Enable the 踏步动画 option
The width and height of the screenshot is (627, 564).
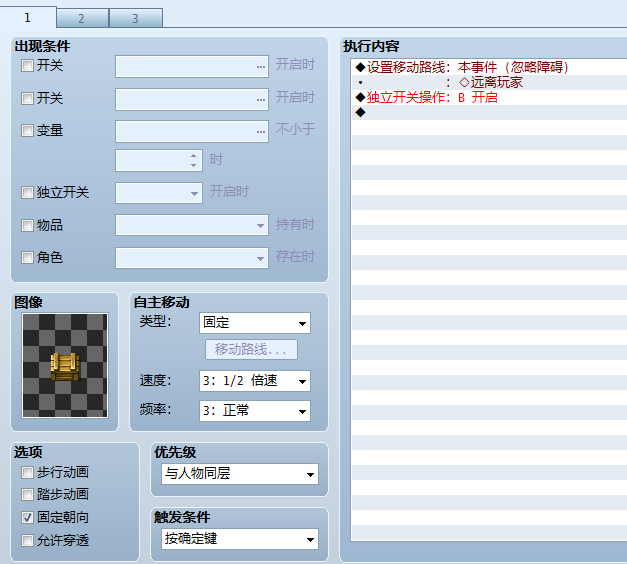coord(27,494)
